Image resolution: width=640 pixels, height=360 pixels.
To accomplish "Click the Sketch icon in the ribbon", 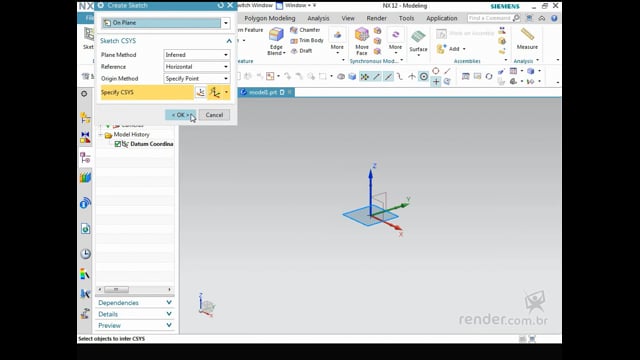I will point(89,34).
